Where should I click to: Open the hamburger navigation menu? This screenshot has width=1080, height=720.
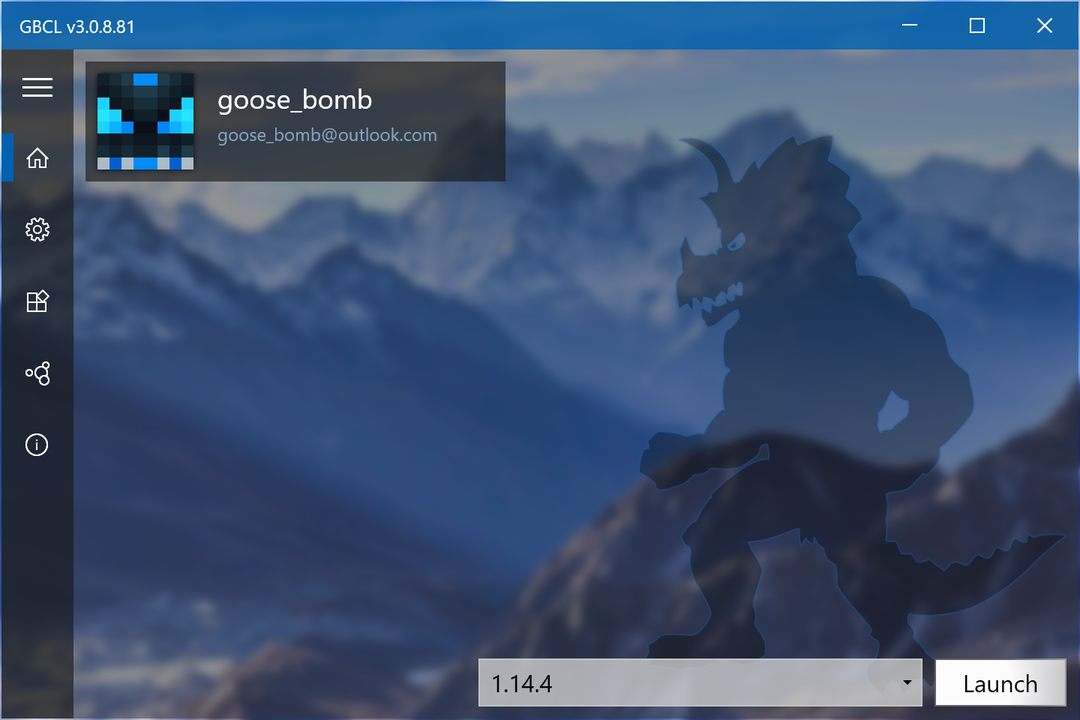[37, 88]
